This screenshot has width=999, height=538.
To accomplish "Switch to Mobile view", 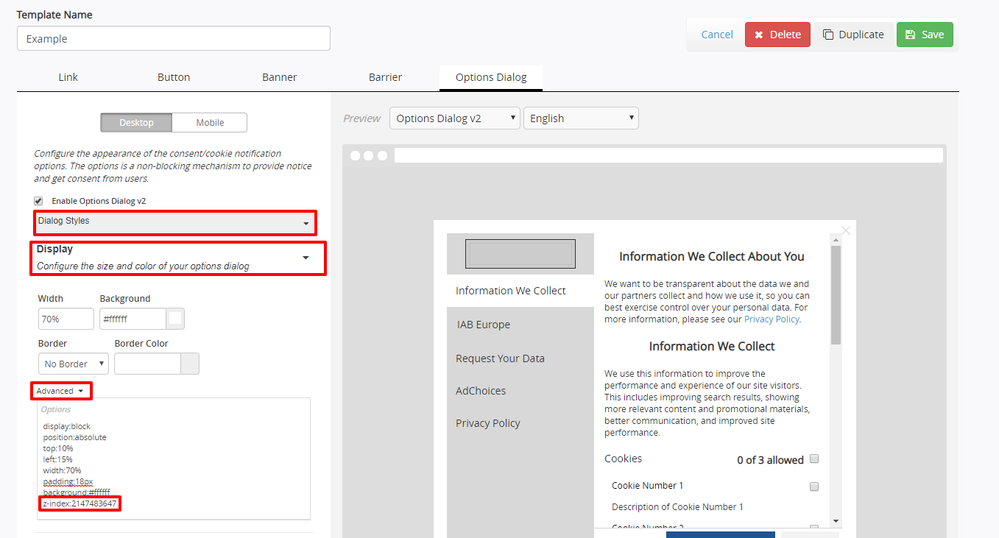I will (210, 122).
